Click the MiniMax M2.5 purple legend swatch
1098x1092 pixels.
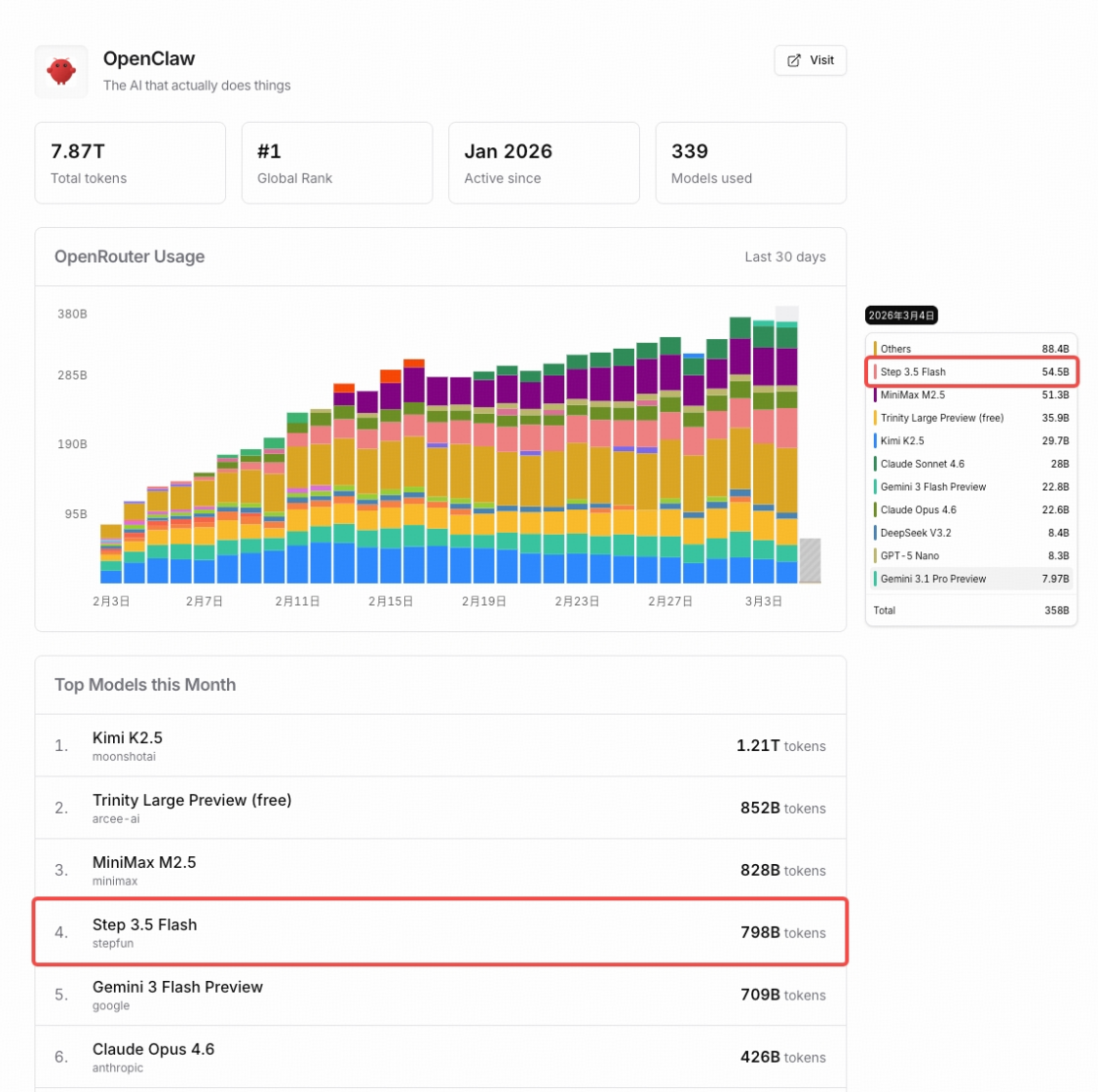876,395
